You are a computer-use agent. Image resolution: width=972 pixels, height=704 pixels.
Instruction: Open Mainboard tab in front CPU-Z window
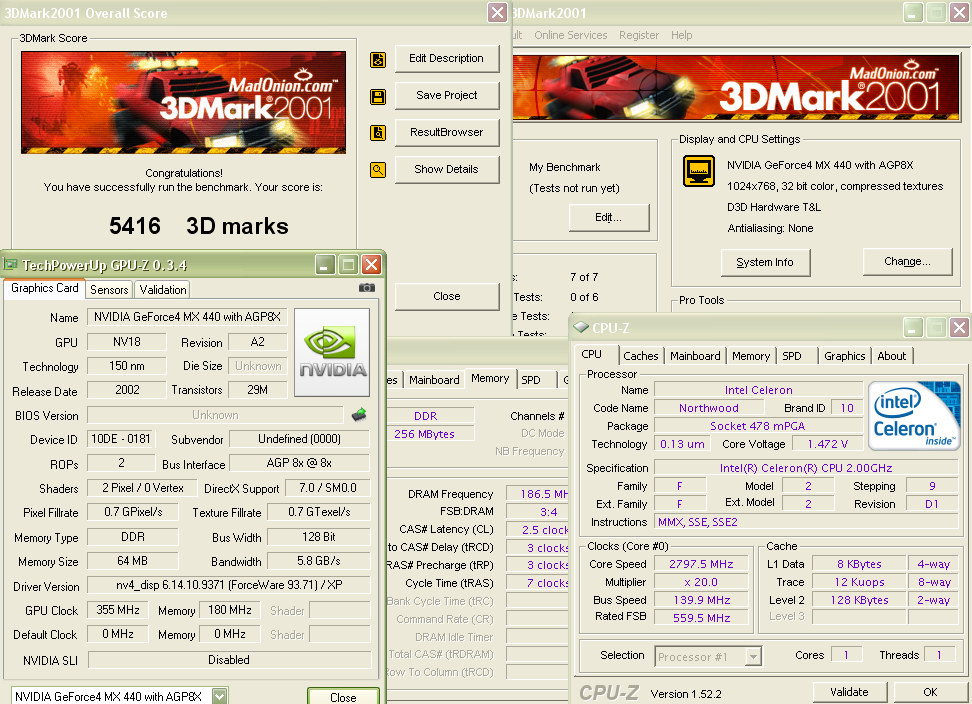pyautogui.click(x=695, y=356)
